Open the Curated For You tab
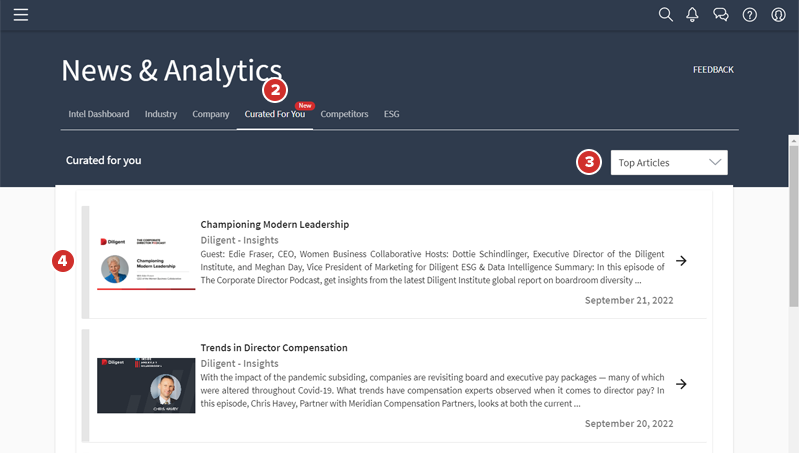Viewport: 800px width, 453px height. pyautogui.click(x=275, y=114)
